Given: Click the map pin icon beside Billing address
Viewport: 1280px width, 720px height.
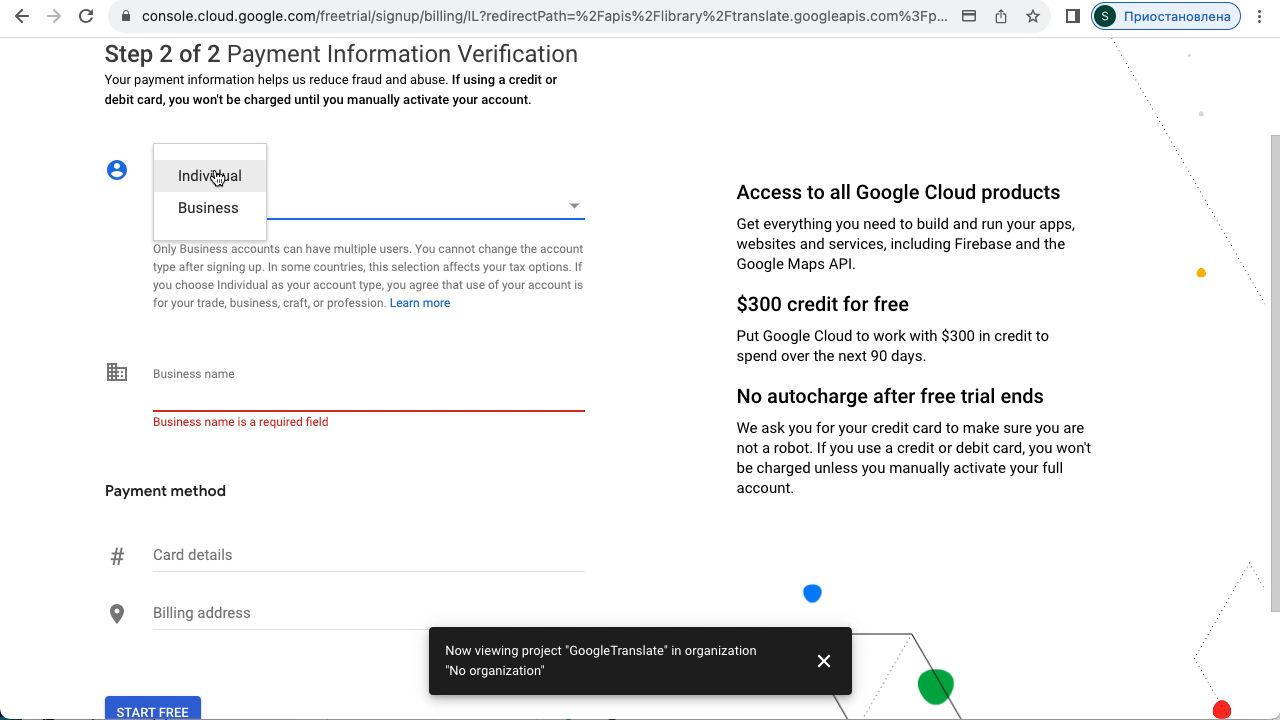Looking at the screenshot, I should click(x=117, y=613).
